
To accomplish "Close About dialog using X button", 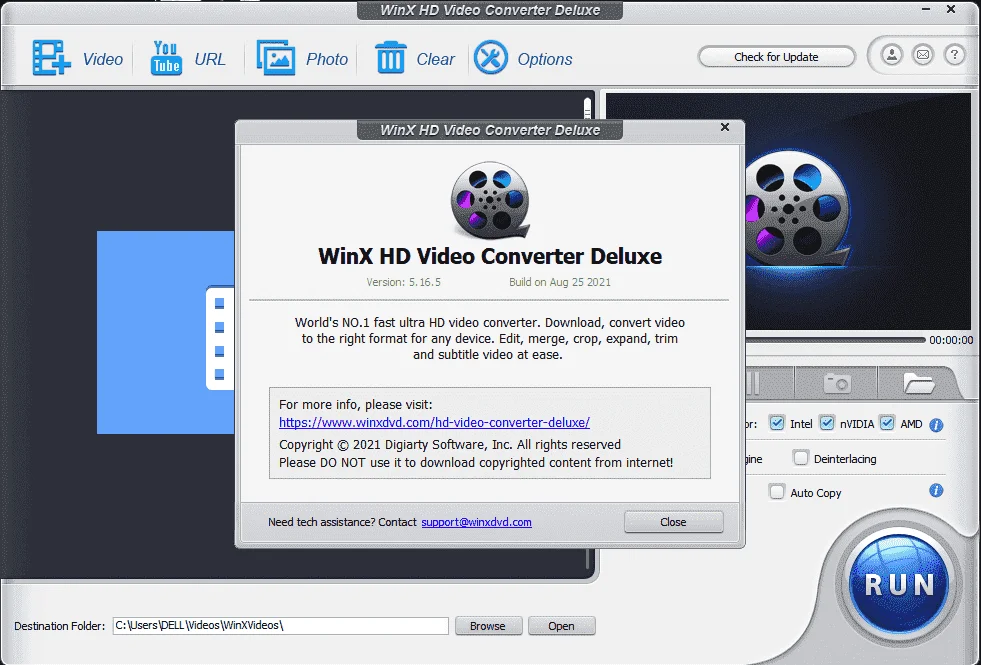I will tap(724, 127).
